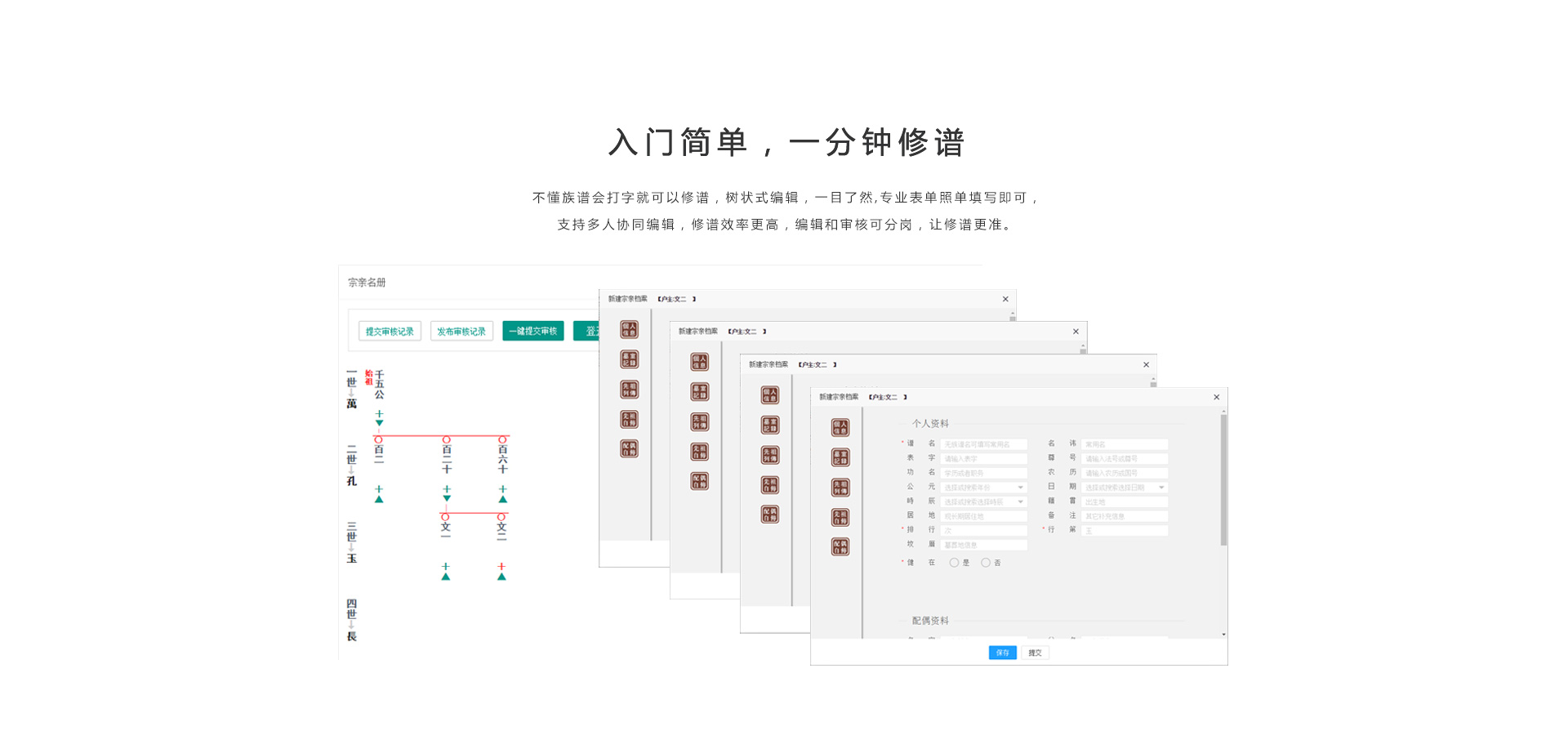The image size is (1568, 753).
Task: Select the 先祖列傳 seal icon in front dialog
Action: point(840,488)
